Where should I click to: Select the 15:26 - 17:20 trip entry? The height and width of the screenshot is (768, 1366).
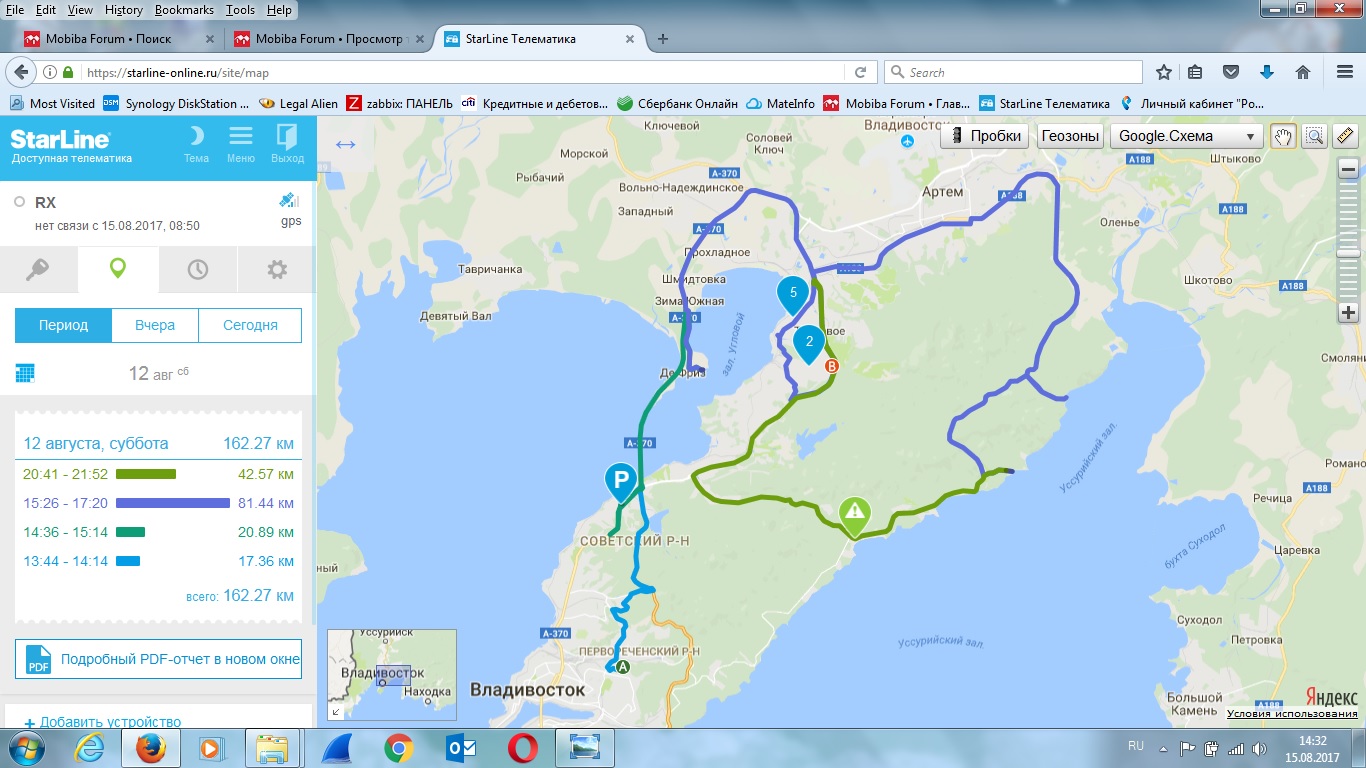[x=158, y=503]
